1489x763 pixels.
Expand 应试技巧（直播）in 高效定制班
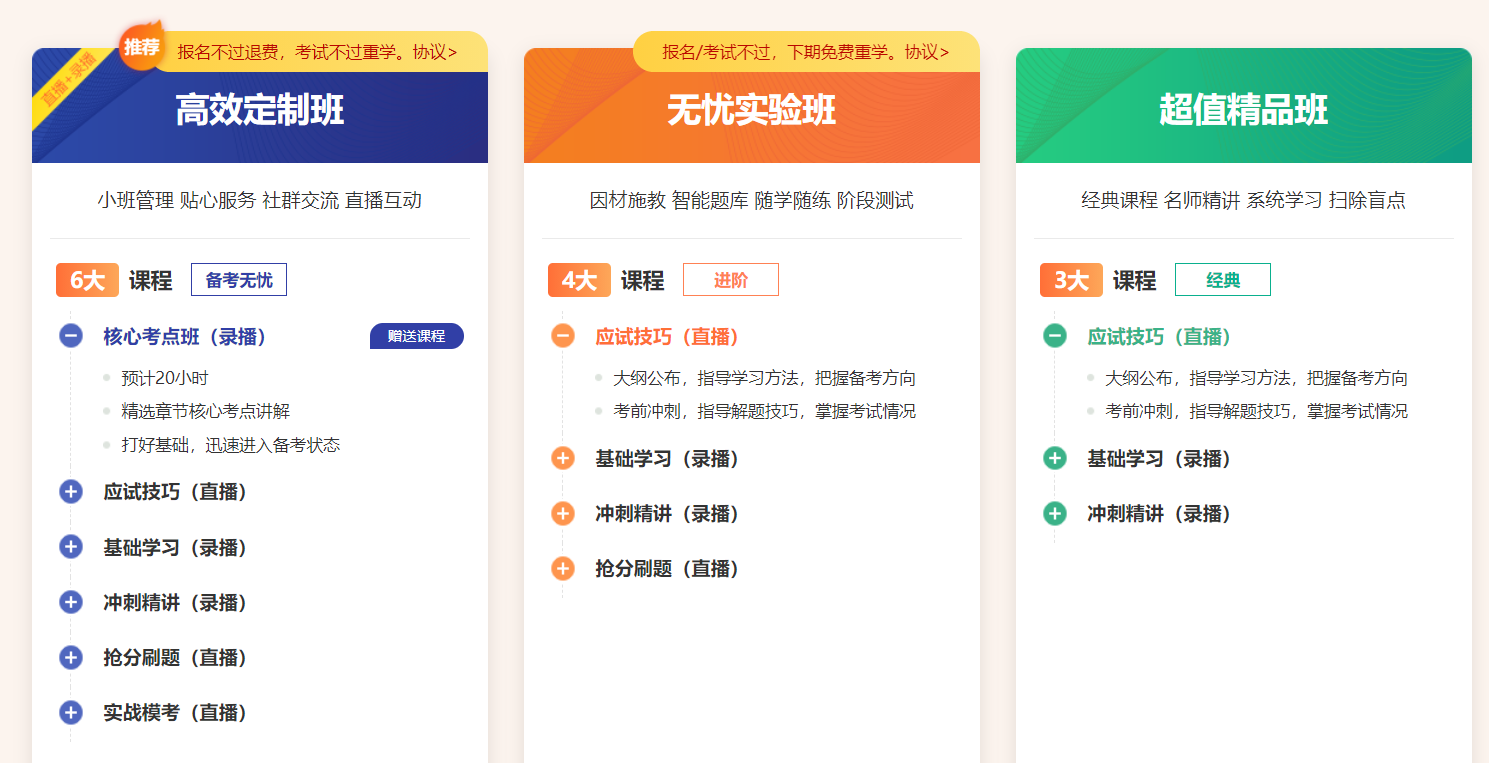click(69, 491)
